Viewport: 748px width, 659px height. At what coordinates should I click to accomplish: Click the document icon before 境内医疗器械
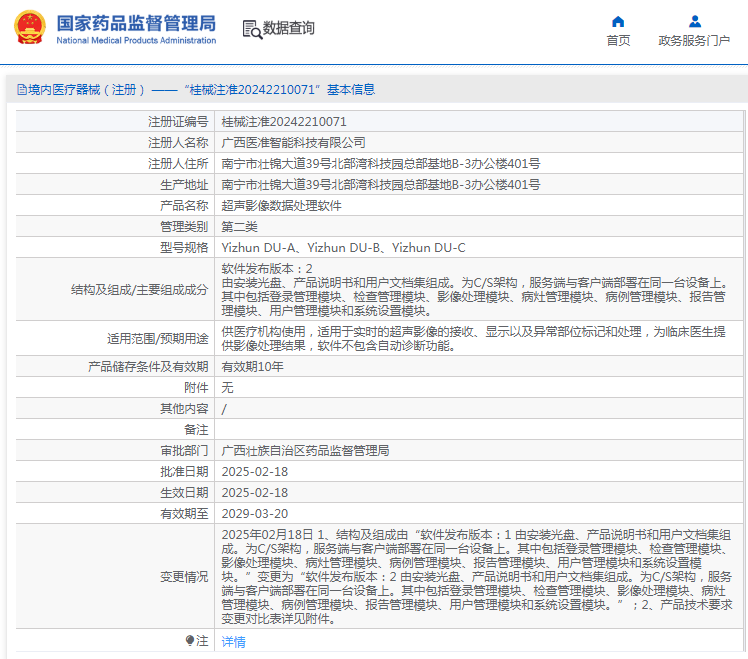click(21, 90)
